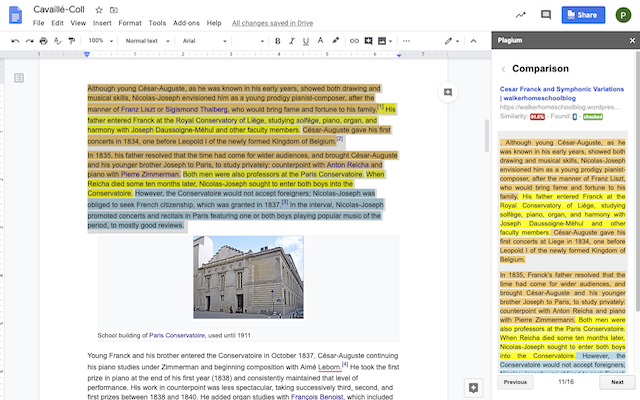Click the Previous button in Plagium
Screen dimensions: 640x400
515,382
